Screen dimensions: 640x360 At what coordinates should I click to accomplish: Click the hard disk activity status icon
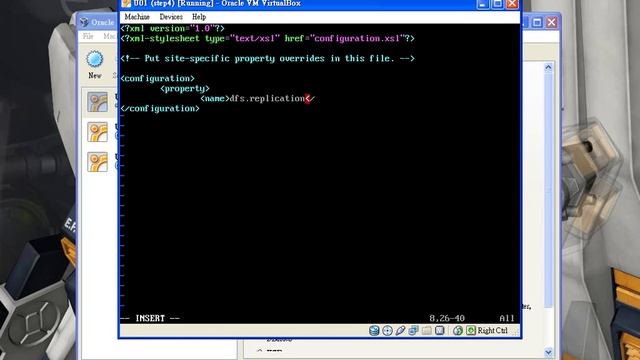374,330
